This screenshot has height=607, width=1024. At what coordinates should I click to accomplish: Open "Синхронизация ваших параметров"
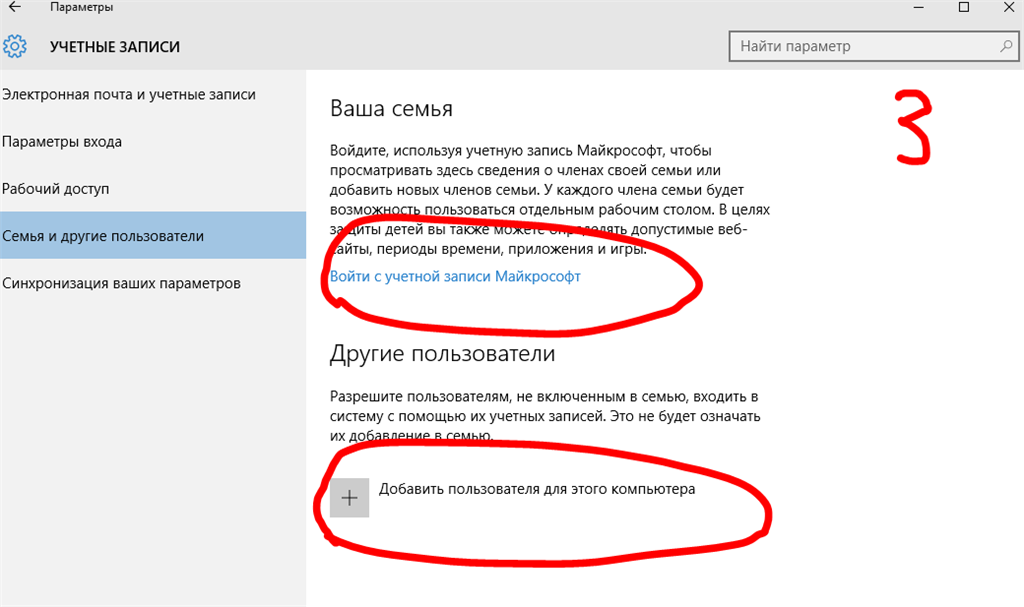tap(153, 283)
